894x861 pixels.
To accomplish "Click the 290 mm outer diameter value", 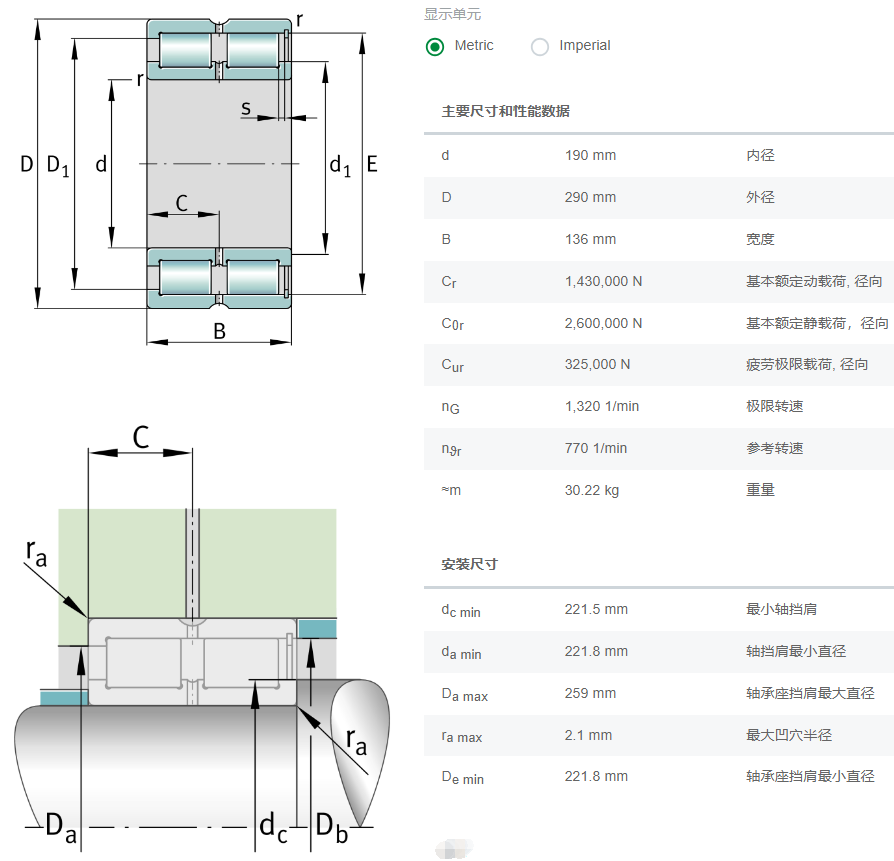I will coord(590,197).
